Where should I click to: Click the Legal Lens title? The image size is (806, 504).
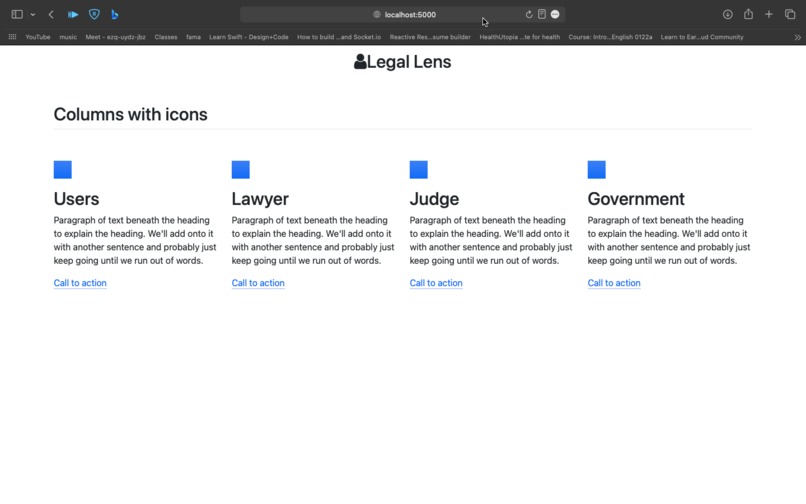(409, 62)
